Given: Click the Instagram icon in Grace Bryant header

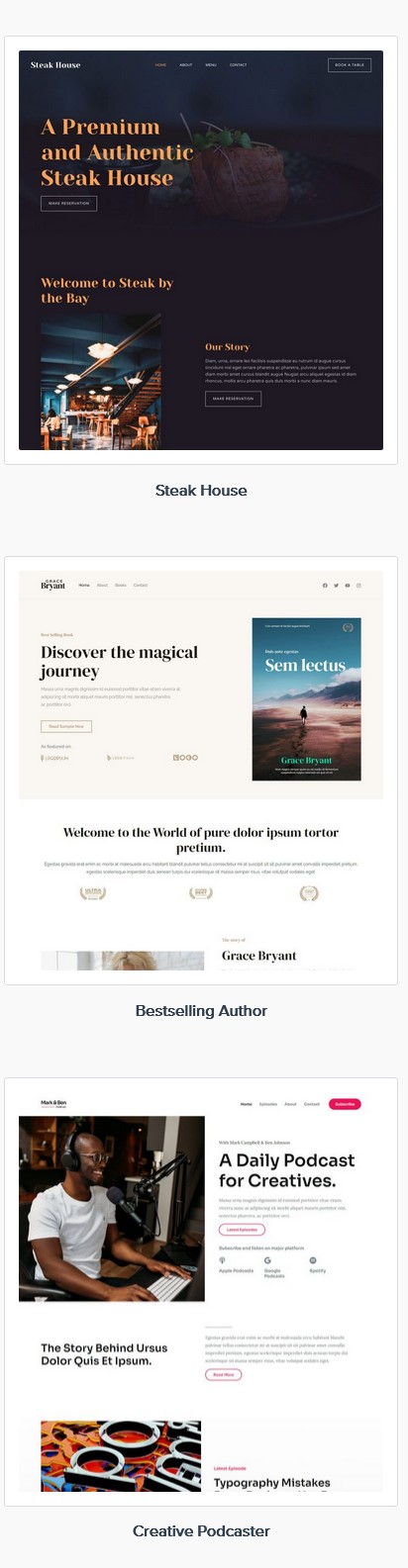Looking at the screenshot, I should pyautogui.click(x=358, y=586).
